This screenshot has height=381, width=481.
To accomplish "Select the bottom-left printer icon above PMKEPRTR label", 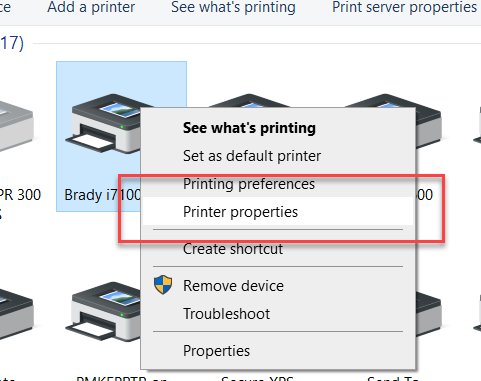I will tap(103, 312).
